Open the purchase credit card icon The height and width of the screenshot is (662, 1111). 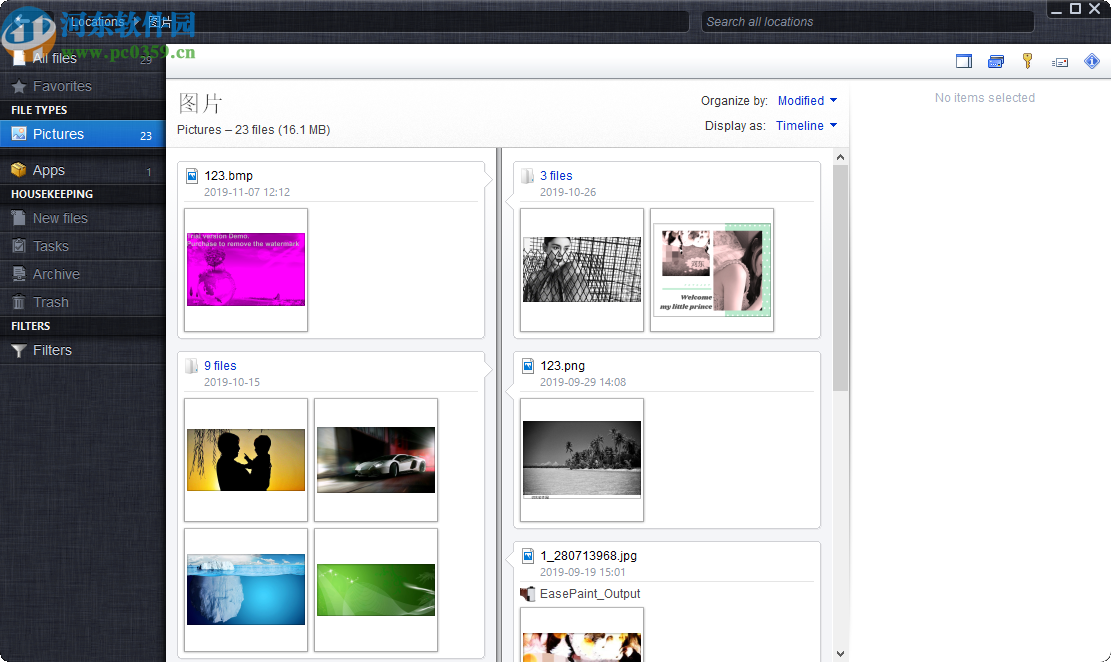click(996, 62)
